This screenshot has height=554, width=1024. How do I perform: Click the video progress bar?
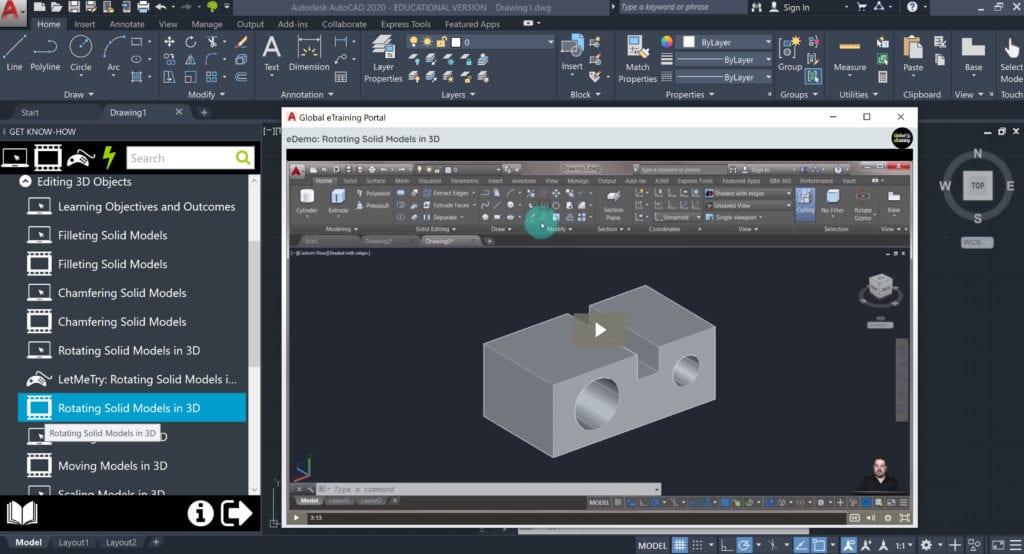(x=575, y=517)
